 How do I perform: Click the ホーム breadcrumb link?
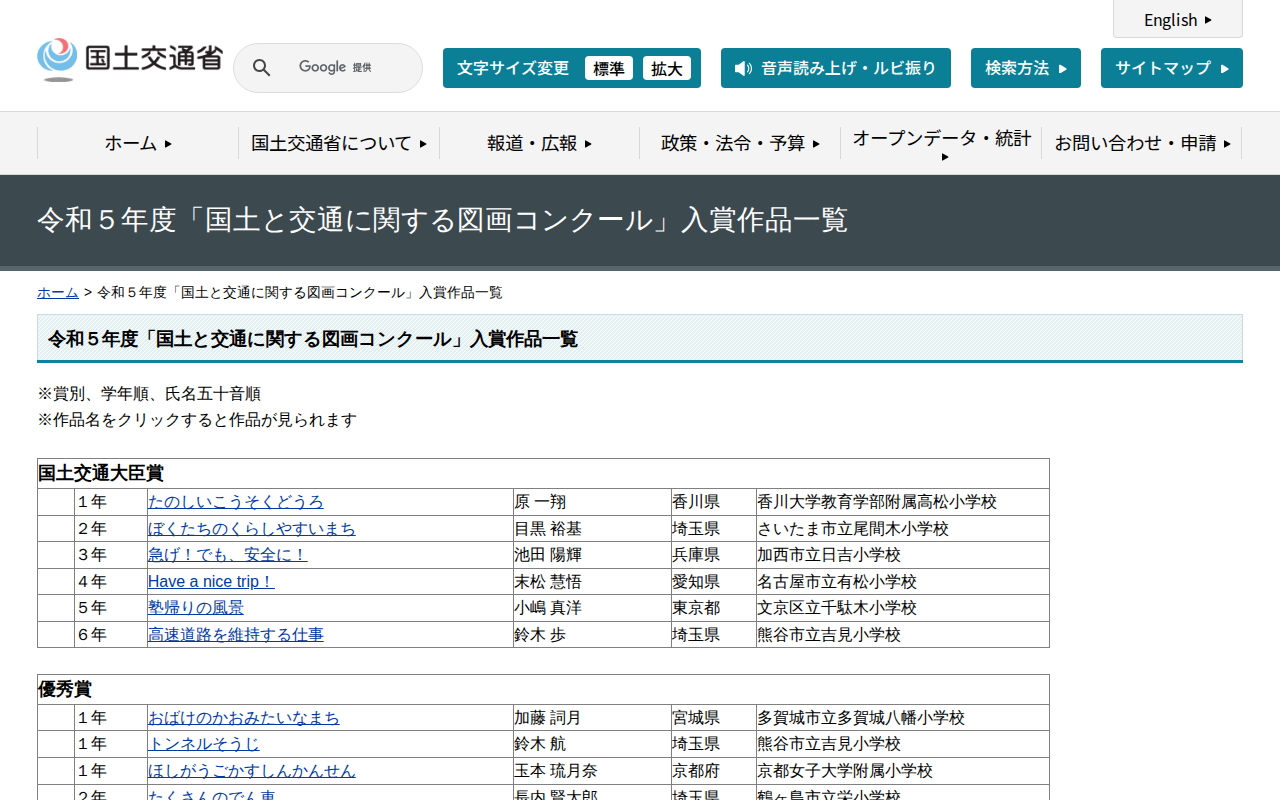tap(57, 292)
